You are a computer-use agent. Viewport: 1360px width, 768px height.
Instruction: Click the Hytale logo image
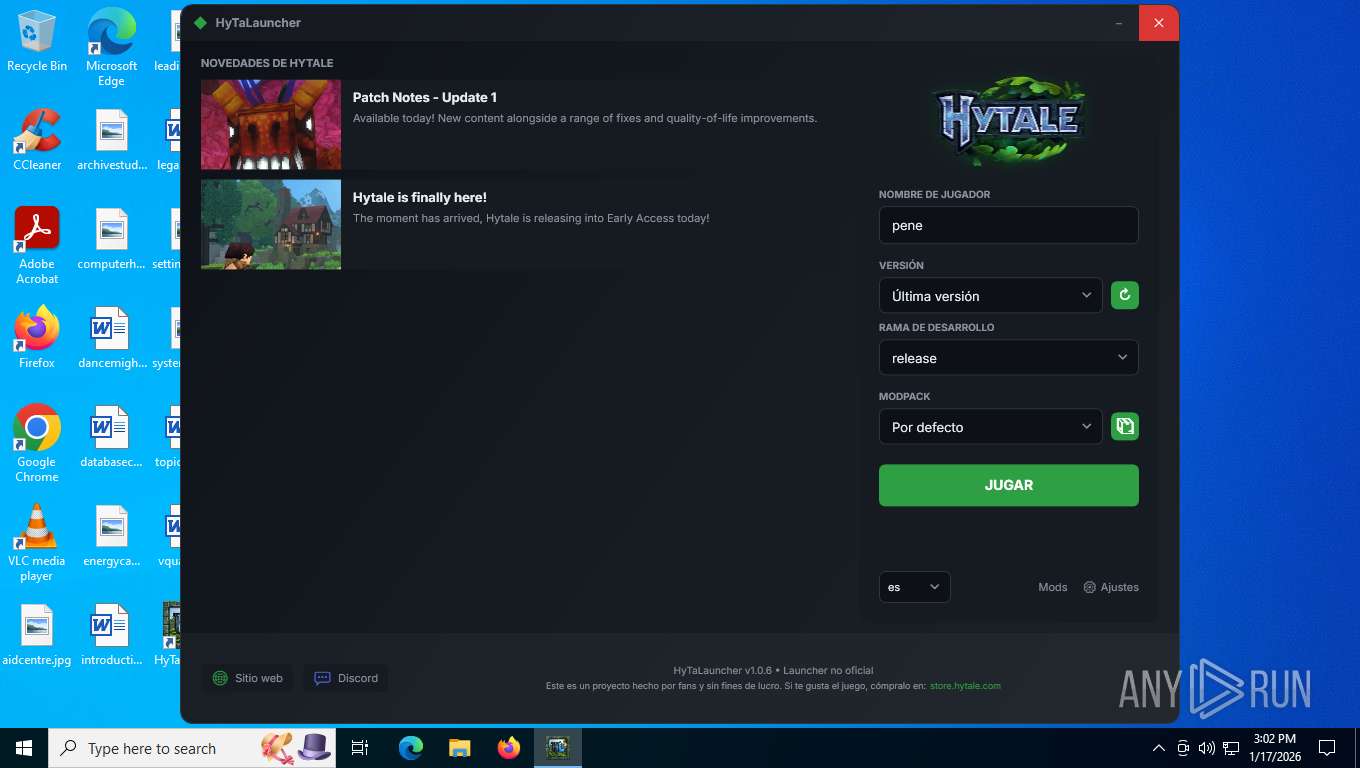tap(1008, 120)
